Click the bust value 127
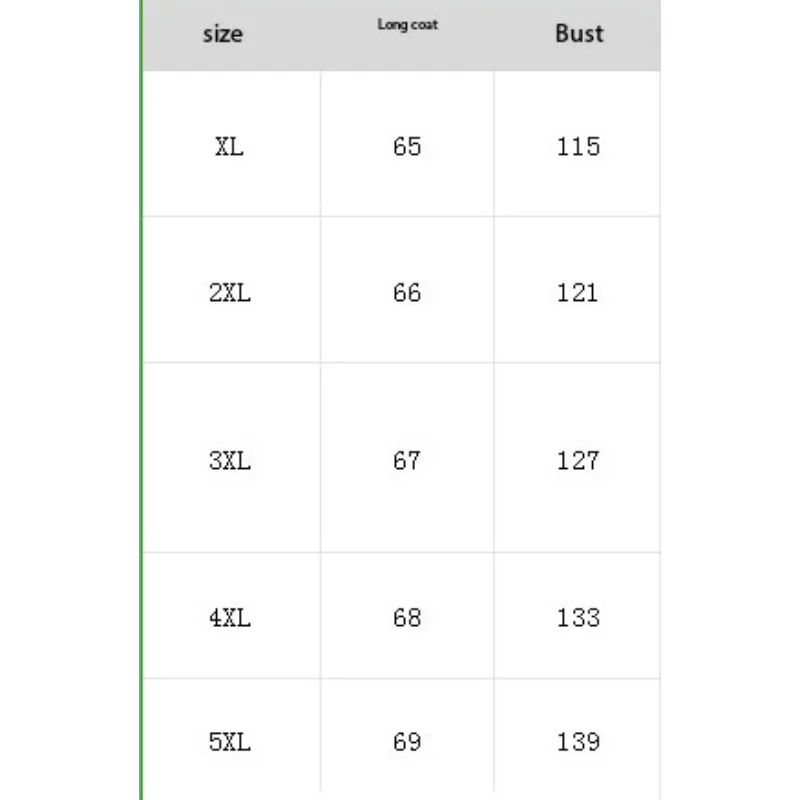The width and height of the screenshot is (800, 800). tap(578, 461)
